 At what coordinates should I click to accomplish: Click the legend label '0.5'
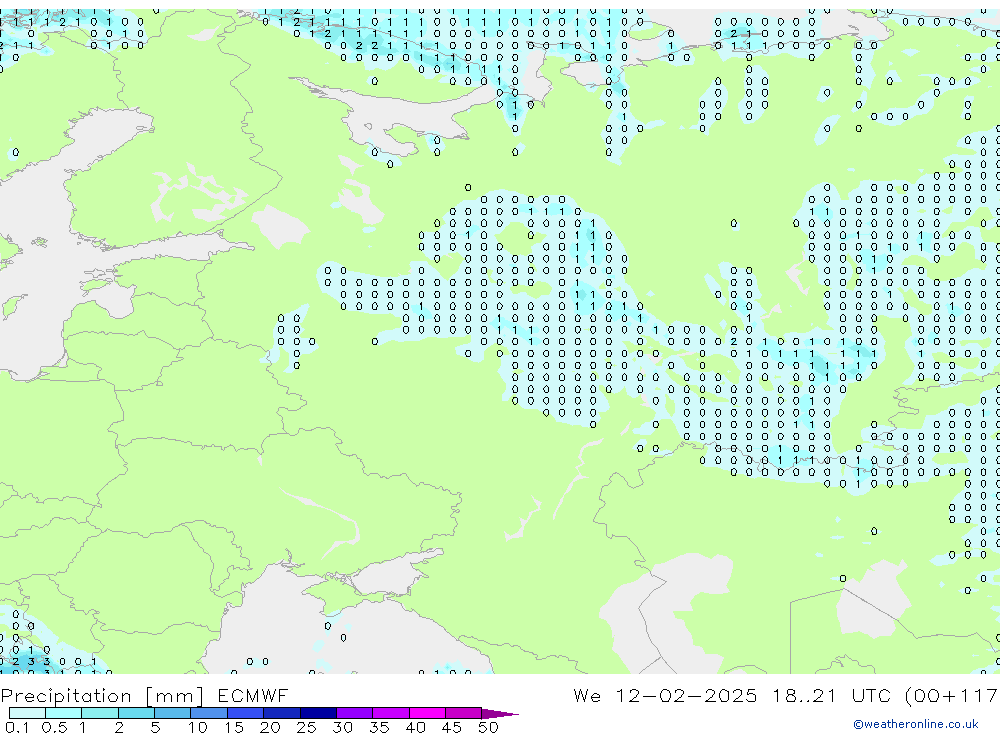(x=54, y=727)
